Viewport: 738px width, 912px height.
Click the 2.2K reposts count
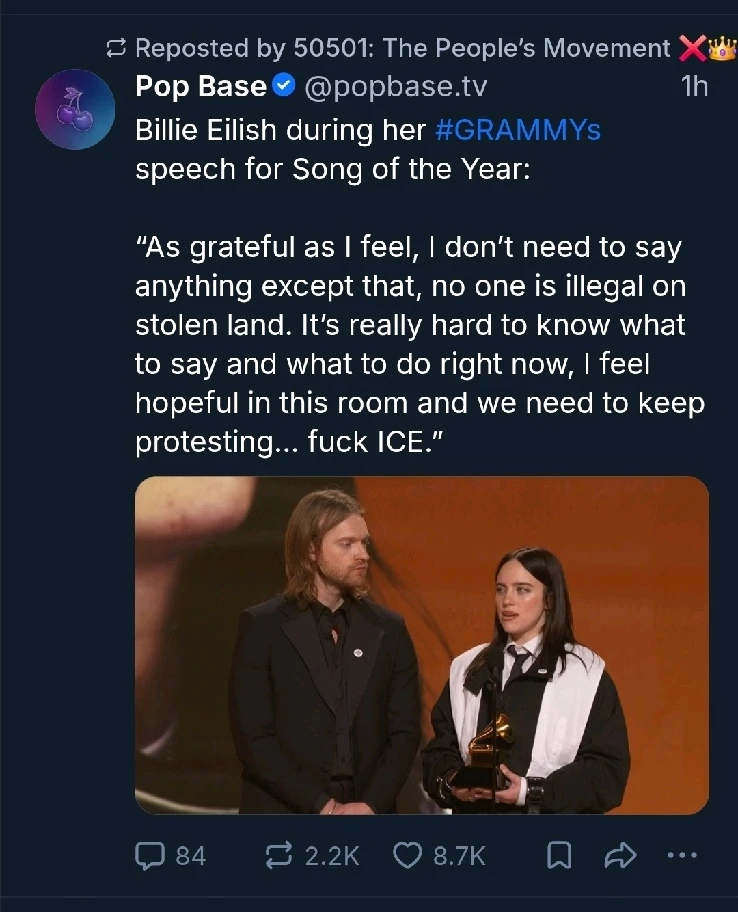click(330, 856)
